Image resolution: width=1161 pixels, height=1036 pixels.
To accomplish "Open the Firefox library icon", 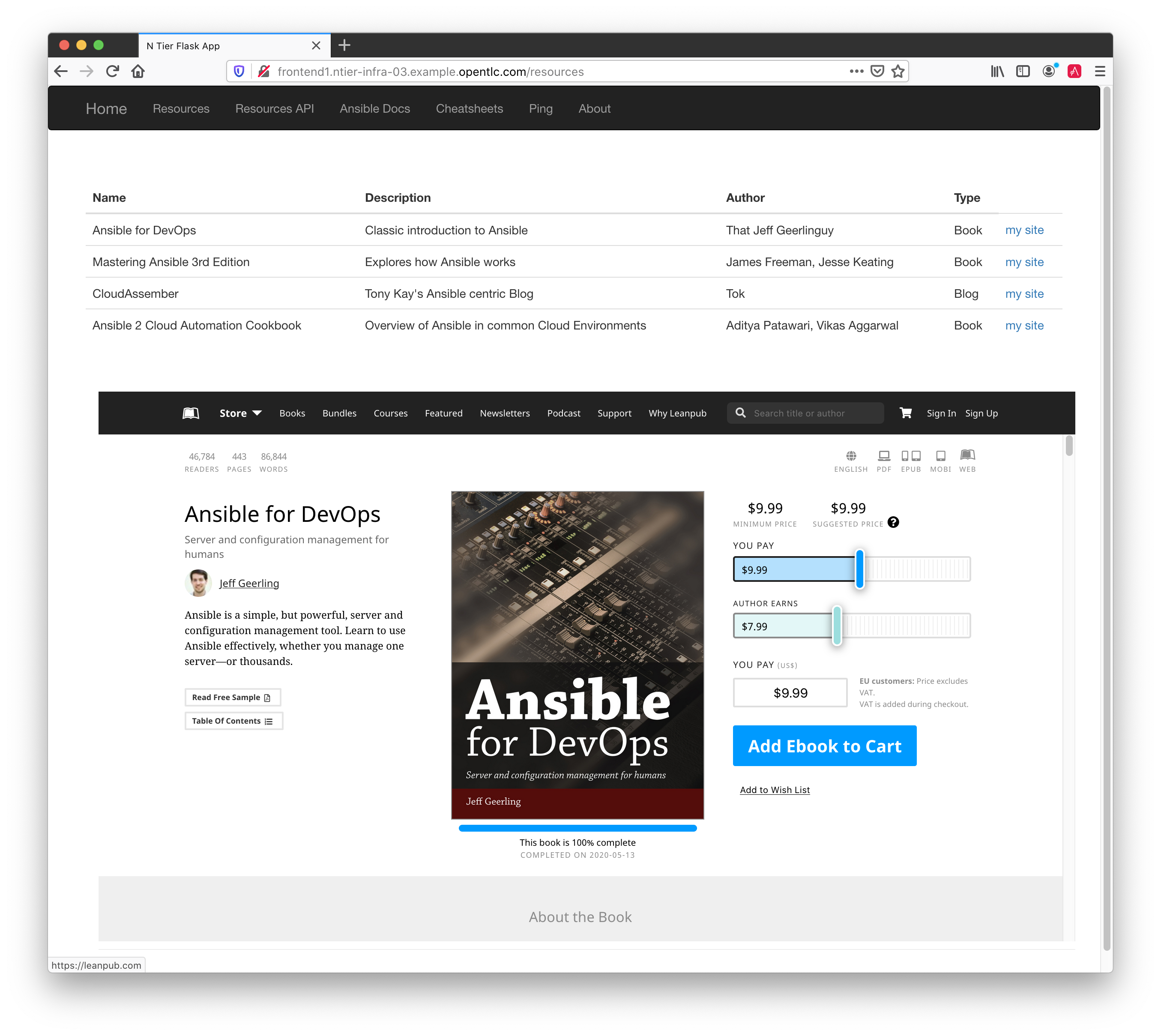I will click(997, 71).
